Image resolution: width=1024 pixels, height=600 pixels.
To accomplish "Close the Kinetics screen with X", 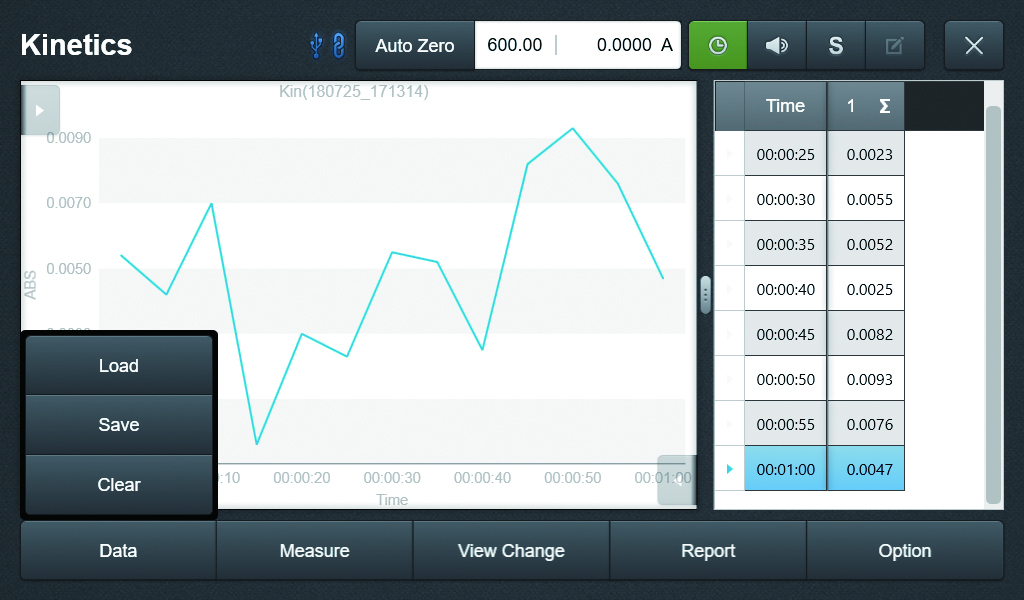I will click(974, 45).
